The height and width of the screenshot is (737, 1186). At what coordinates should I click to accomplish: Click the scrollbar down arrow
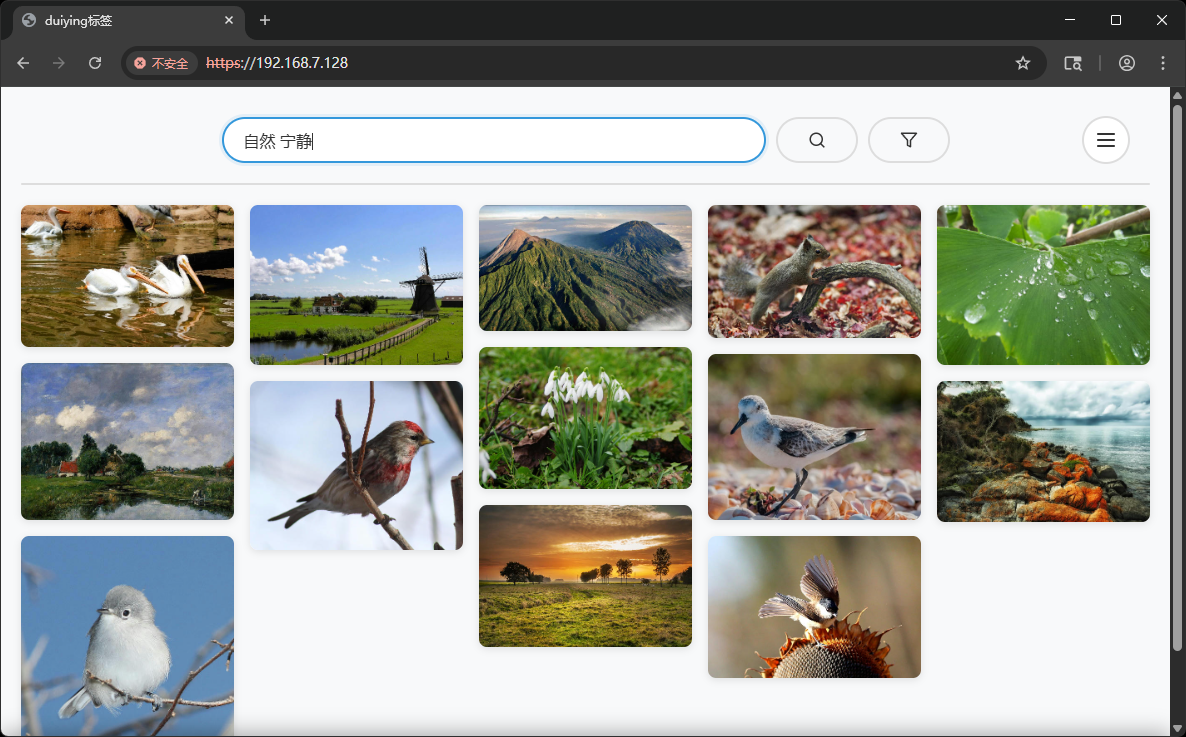1177,727
